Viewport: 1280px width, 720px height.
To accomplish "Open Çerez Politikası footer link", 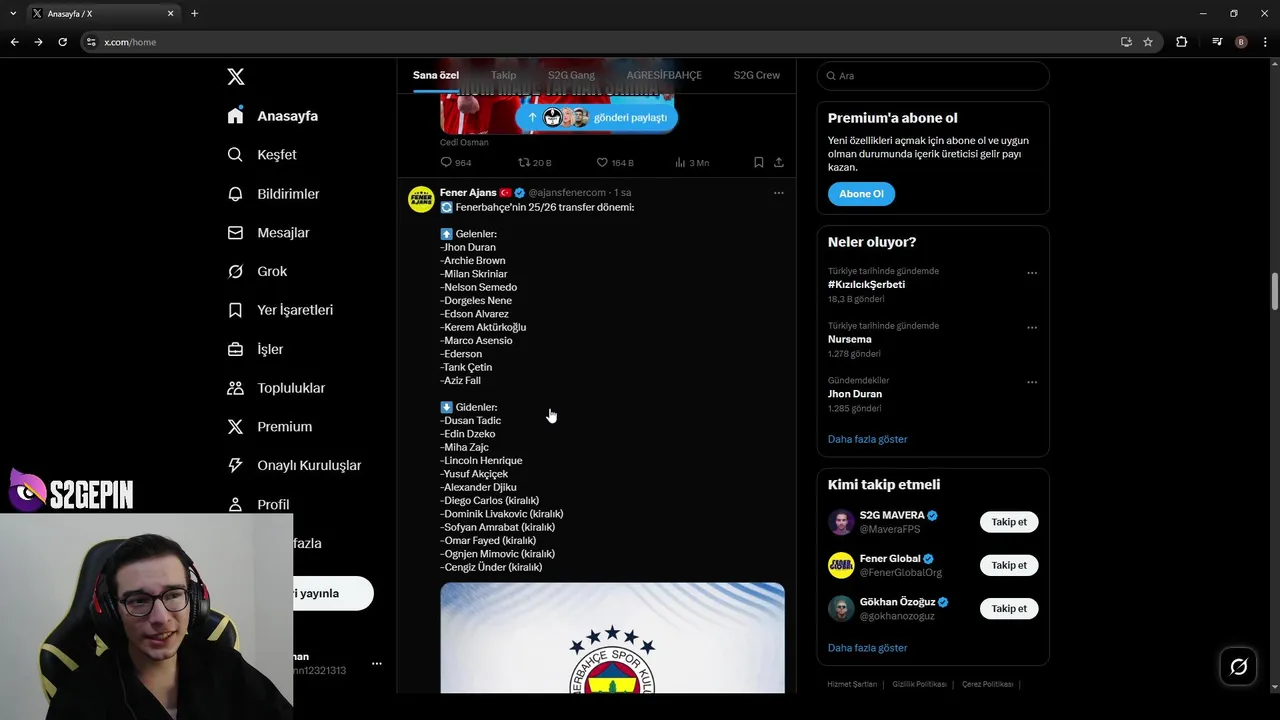I will coord(987,684).
